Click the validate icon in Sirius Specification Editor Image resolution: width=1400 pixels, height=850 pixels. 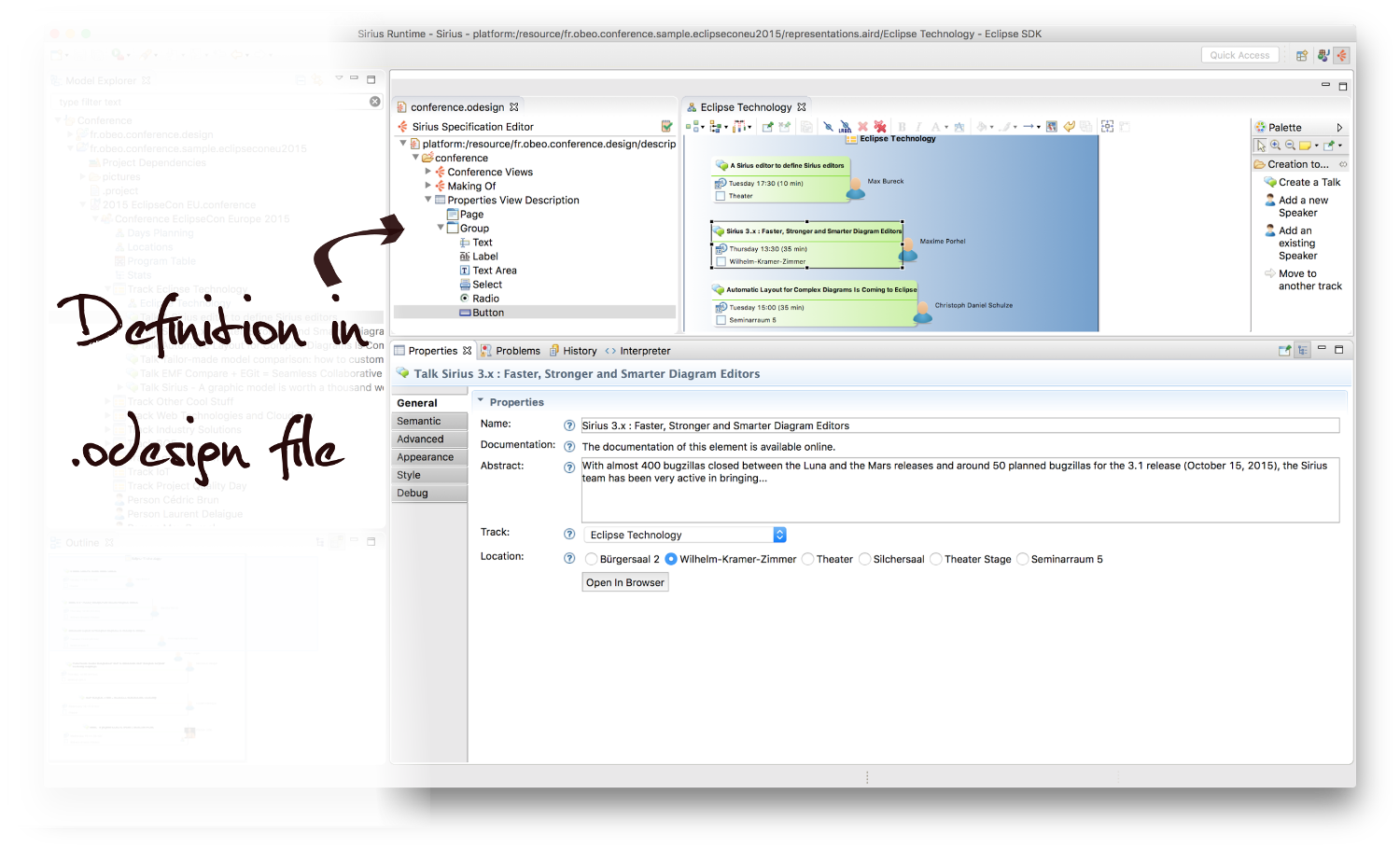pos(666,126)
